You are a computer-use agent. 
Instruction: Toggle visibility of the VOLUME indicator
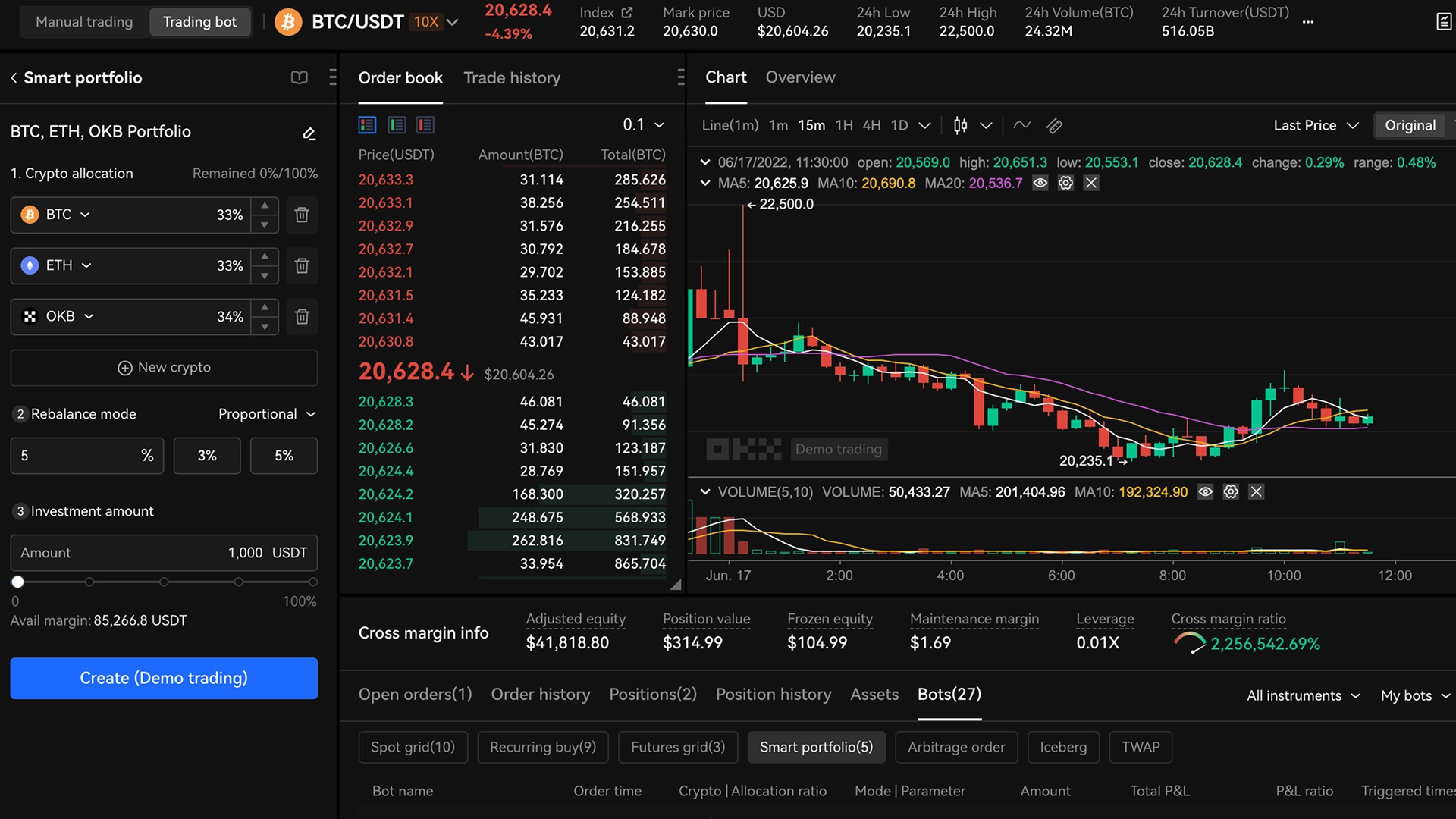1206,491
